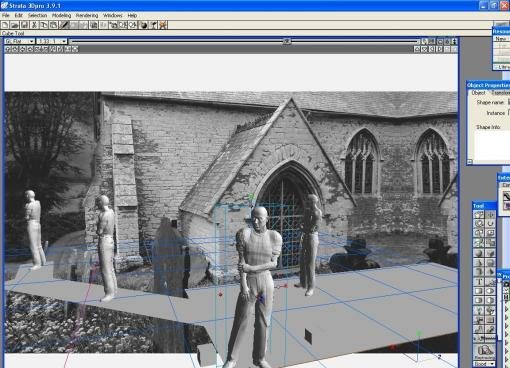The image size is (510, 368).
Task: Click the Save disk icon in the toolbar
Action: point(24,25)
